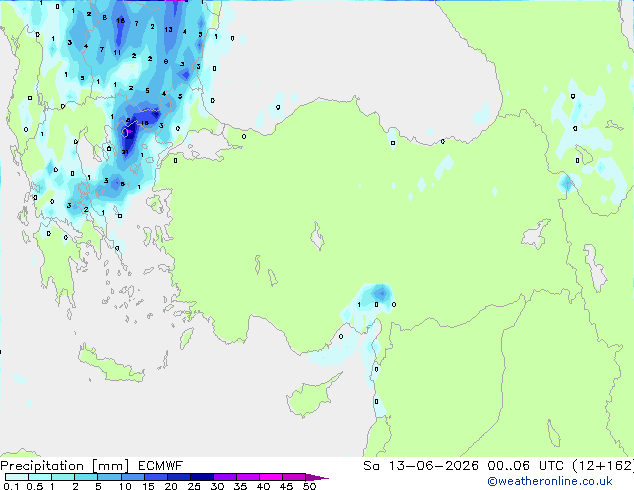Click the "30" legend scale value
Viewport: 634px width, 490px height.
(217, 486)
